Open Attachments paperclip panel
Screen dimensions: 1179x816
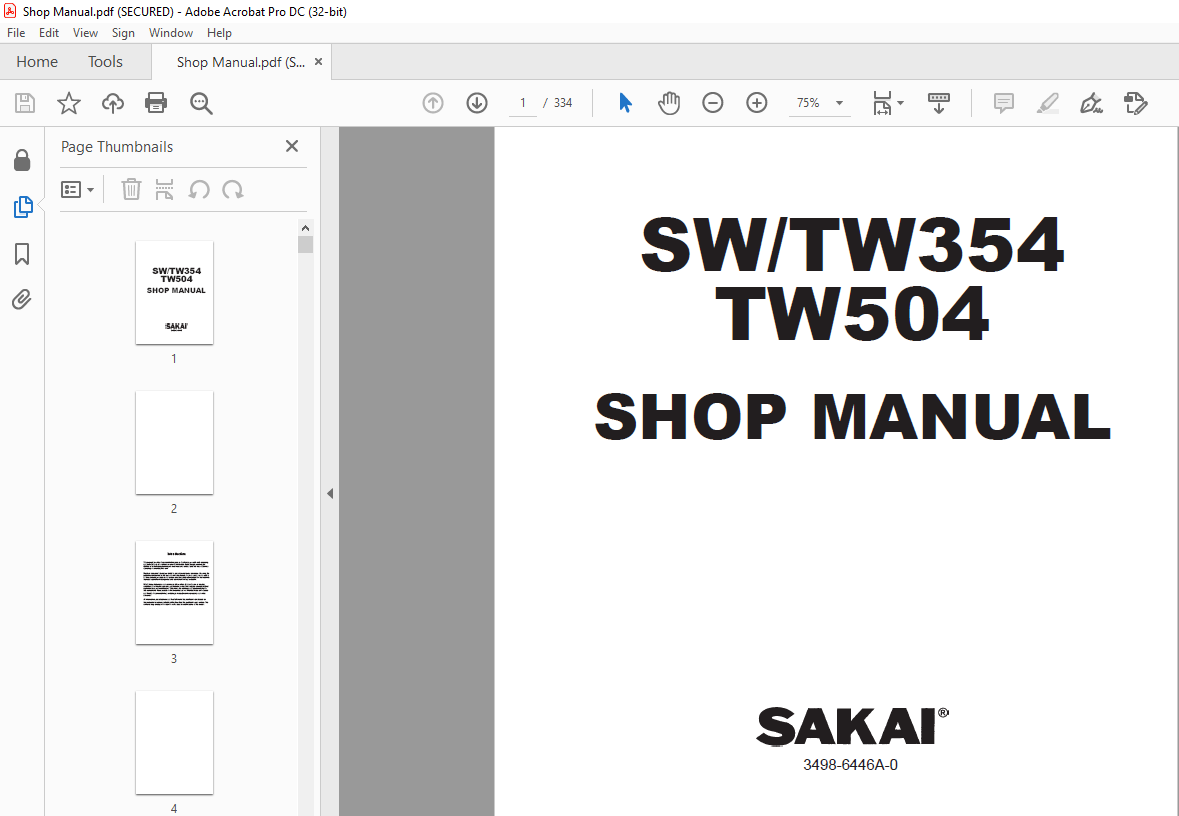point(22,300)
